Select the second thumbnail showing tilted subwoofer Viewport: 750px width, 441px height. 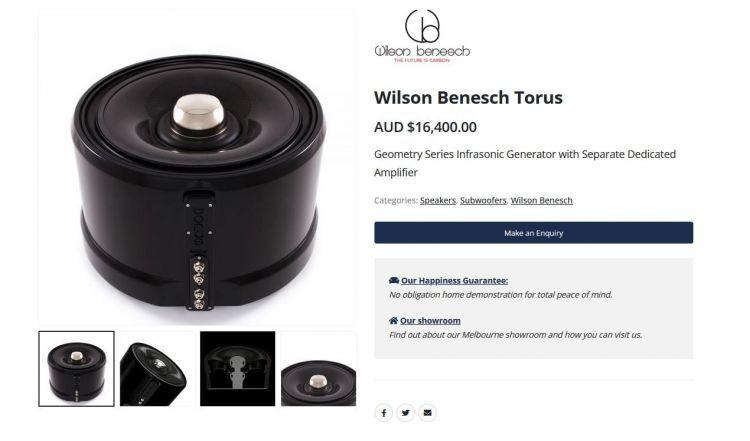point(157,369)
